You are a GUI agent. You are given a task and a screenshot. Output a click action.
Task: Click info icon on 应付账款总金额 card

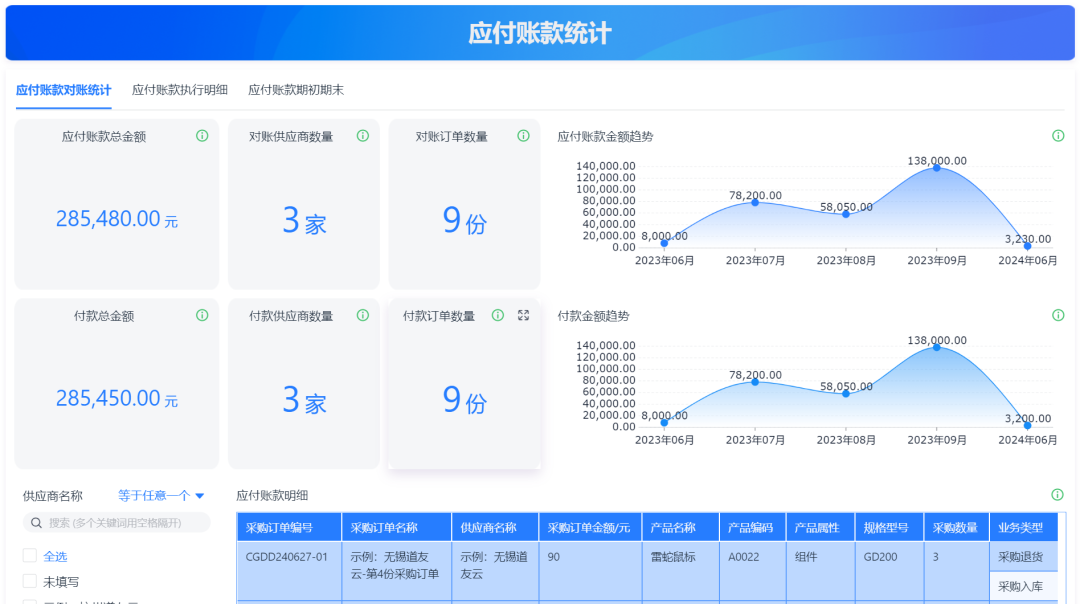(x=202, y=136)
